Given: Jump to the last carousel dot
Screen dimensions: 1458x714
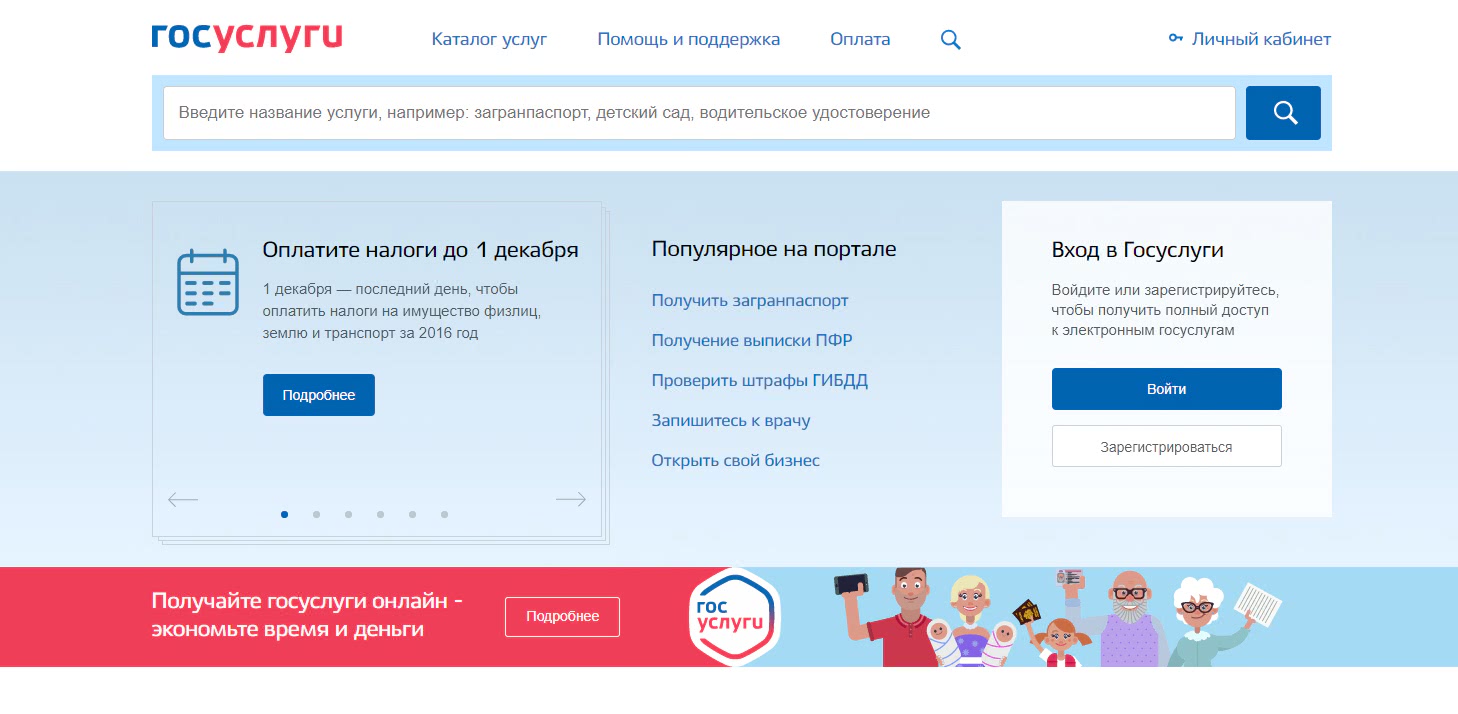Looking at the screenshot, I should pos(444,515).
